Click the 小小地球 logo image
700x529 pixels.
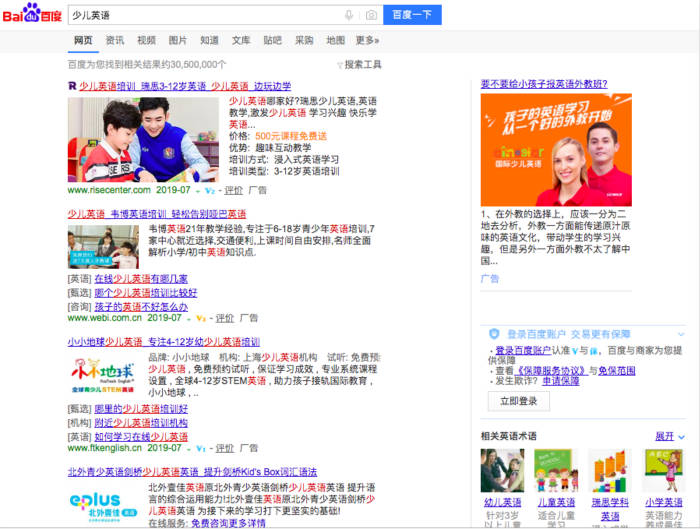(103, 377)
